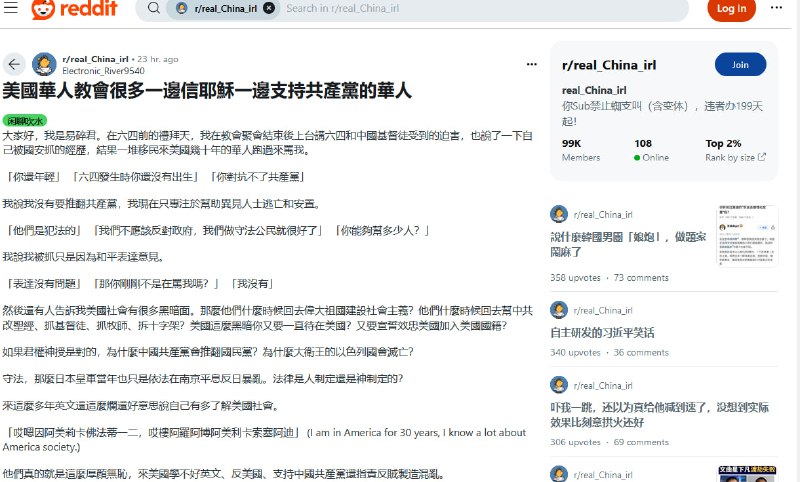The image size is (800, 482).
Task: Click the English line 'I am in America for 30 years'
Action: 264,439
